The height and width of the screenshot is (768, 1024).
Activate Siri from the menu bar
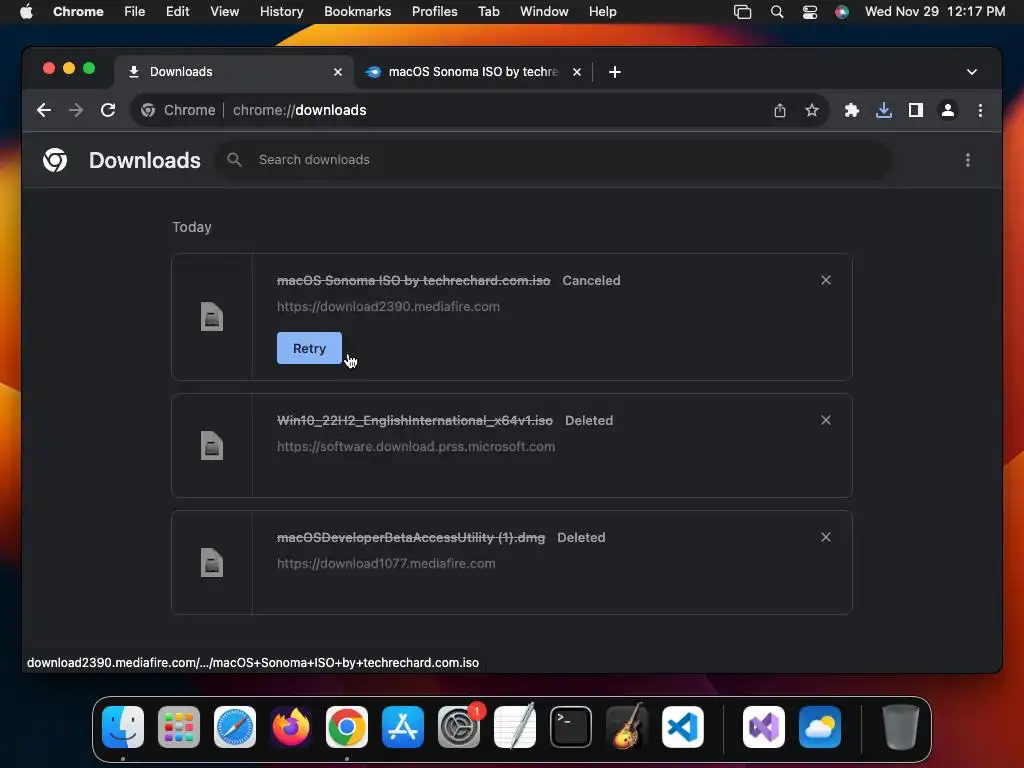[842, 12]
